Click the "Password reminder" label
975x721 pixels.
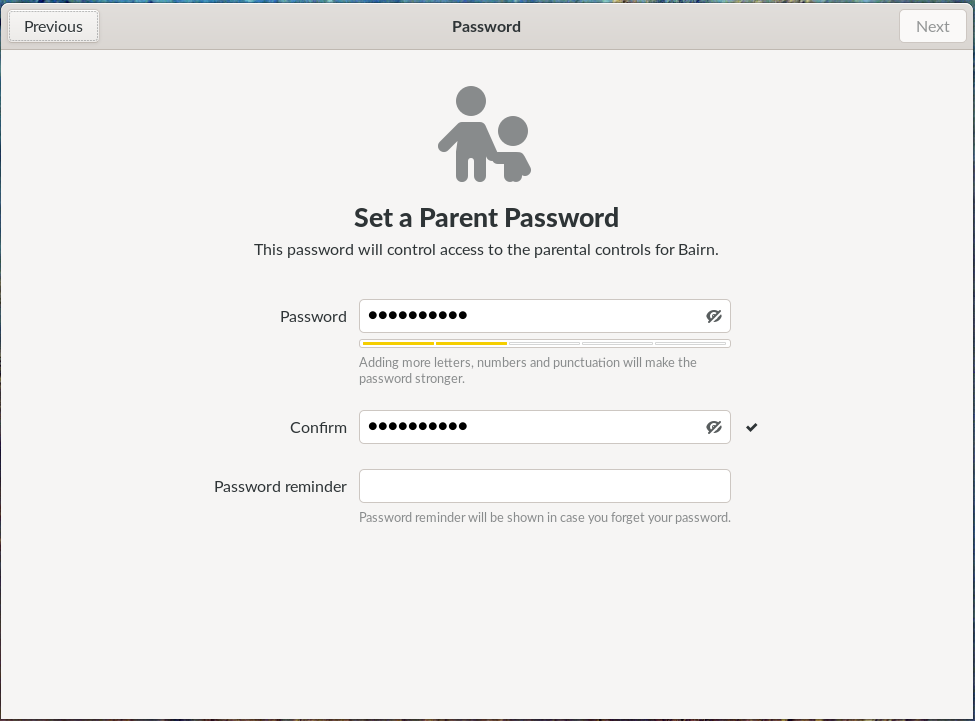(280, 487)
